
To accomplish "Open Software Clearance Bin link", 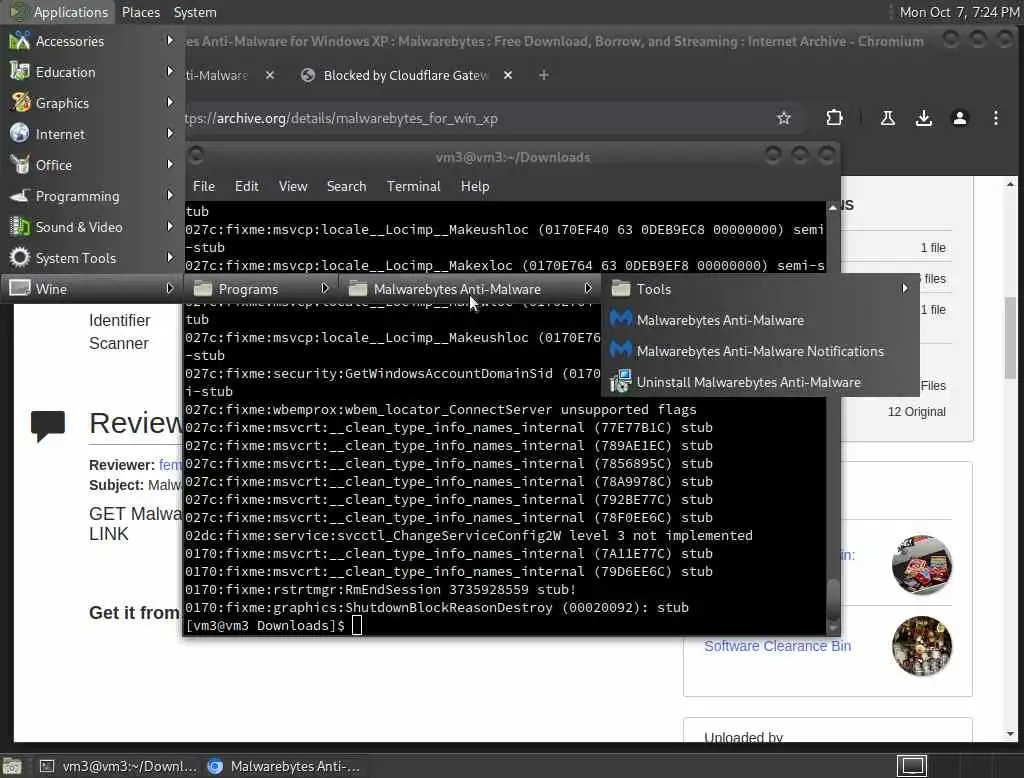I will pos(777,646).
